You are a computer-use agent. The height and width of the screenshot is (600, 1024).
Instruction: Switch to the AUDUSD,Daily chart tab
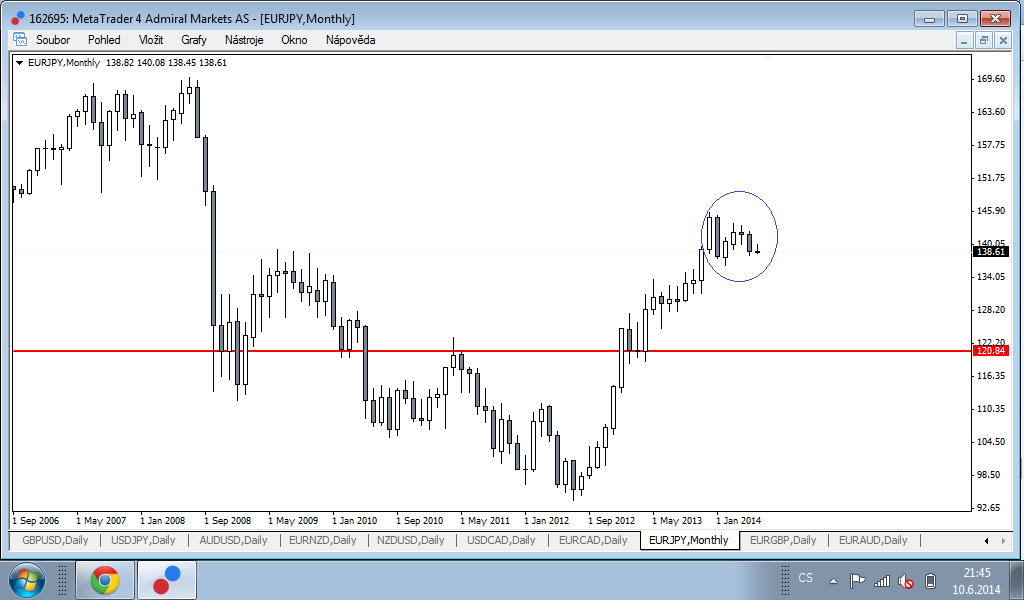coord(233,540)
